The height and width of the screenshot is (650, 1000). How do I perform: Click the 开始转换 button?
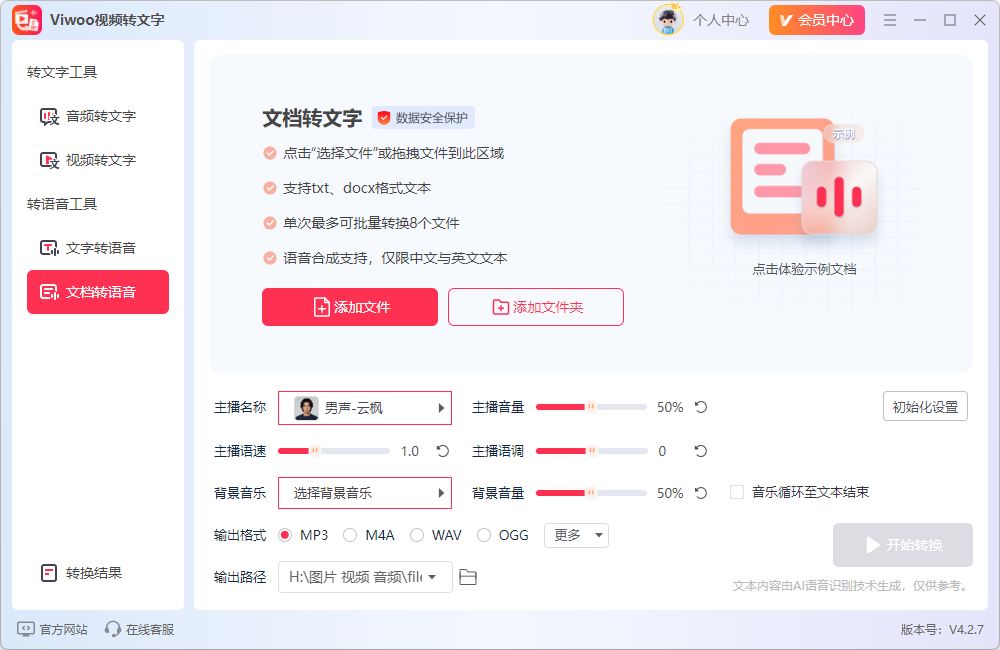pyautogui.click(x=903, y=545)
